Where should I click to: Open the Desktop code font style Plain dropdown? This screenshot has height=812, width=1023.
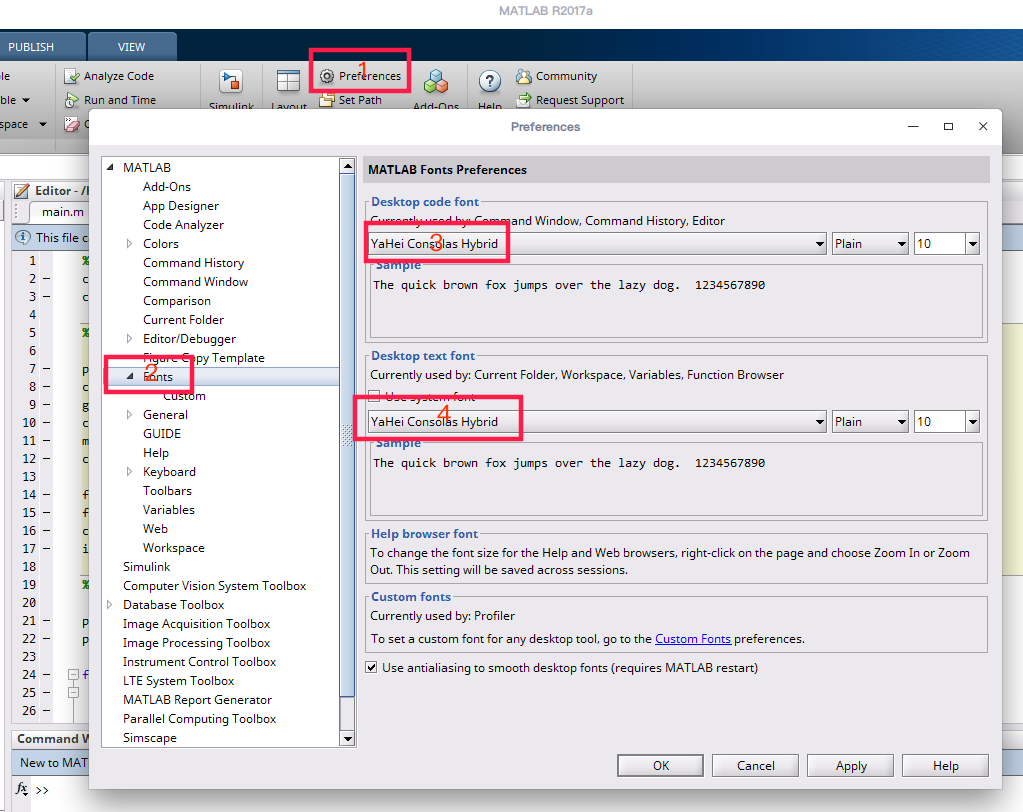coord(870,244)
